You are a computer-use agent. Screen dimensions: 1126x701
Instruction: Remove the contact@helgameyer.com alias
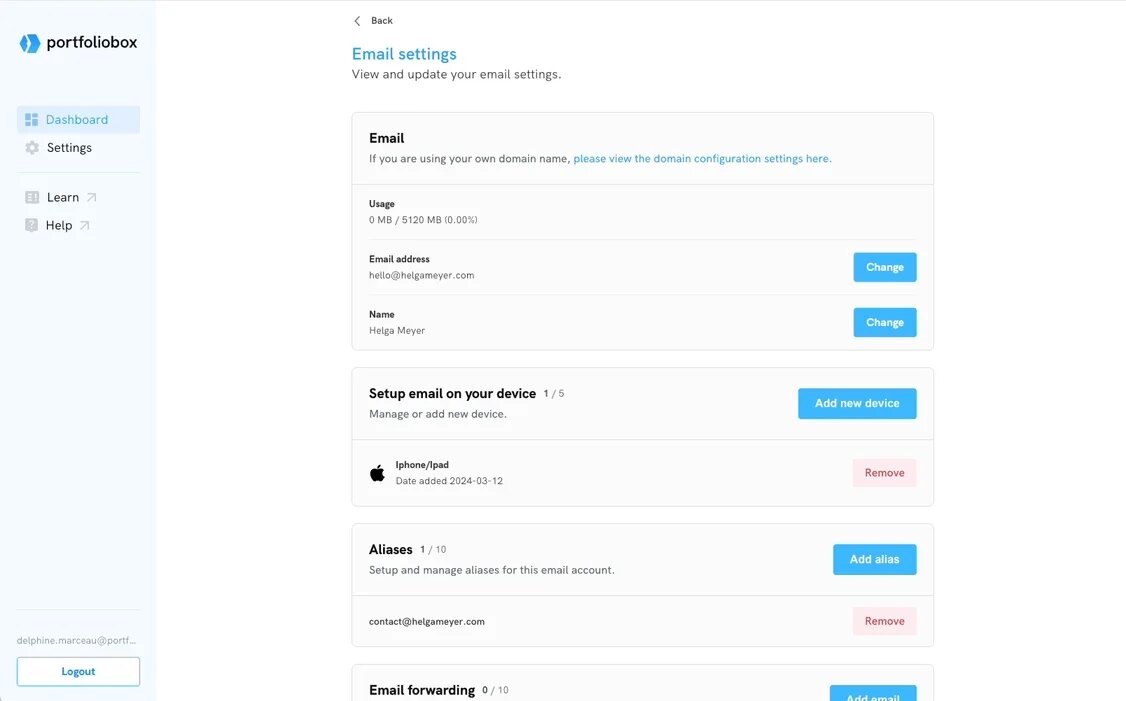tap(884, 621)
